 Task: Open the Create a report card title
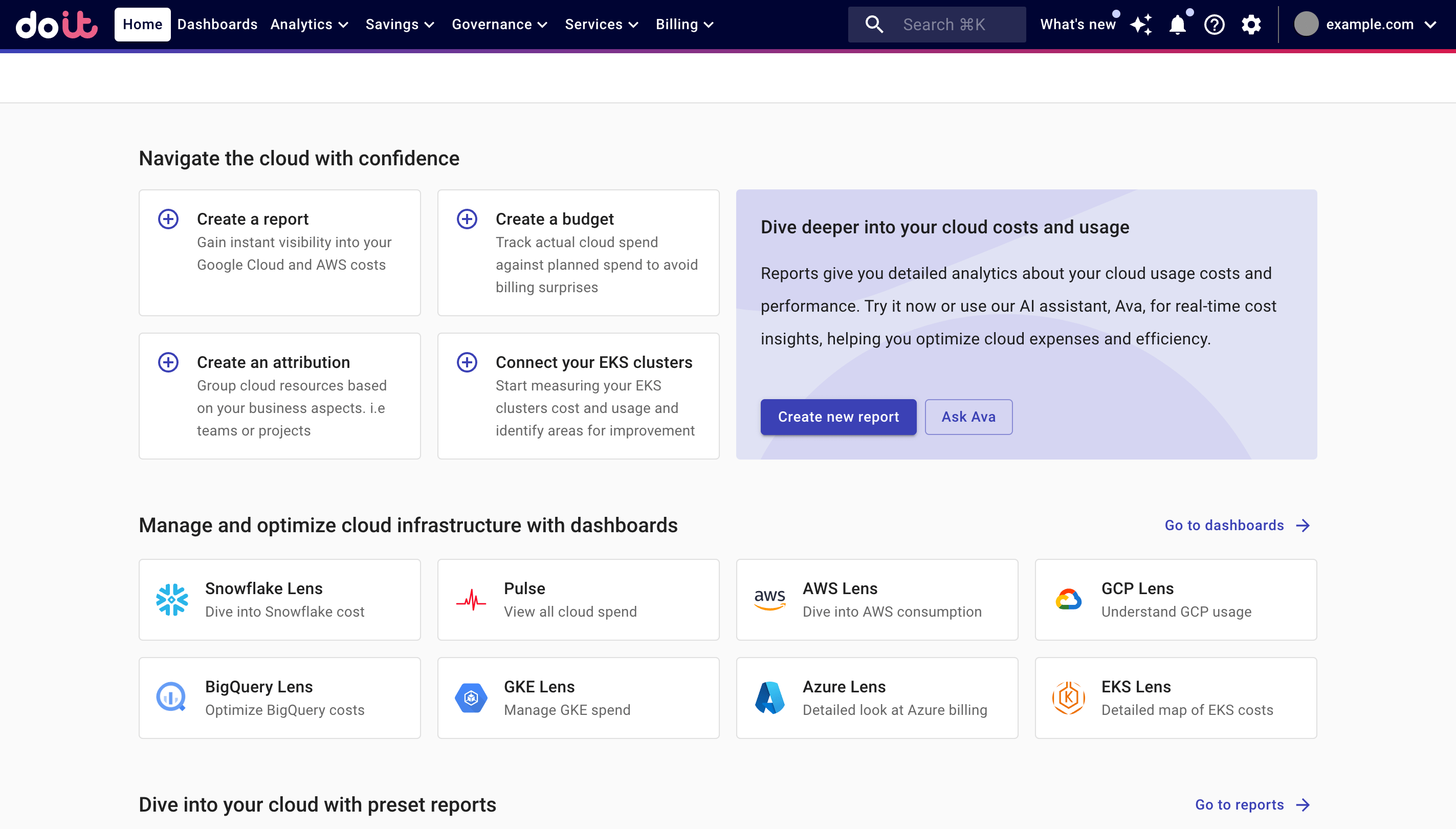coord(253,219)
